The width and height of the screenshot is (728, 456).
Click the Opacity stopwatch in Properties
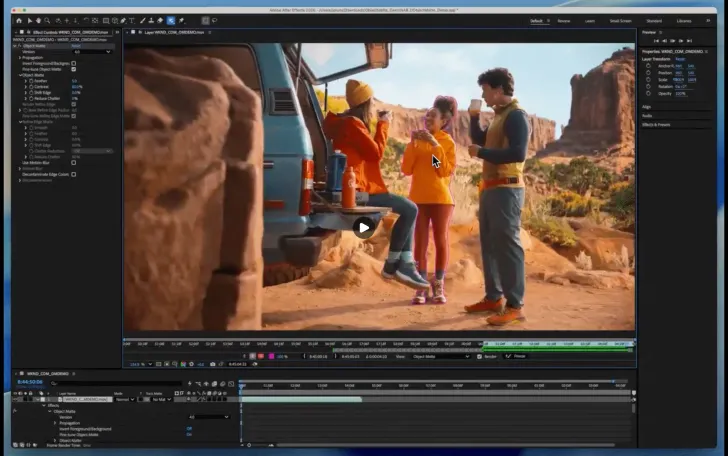coord(648,93)
